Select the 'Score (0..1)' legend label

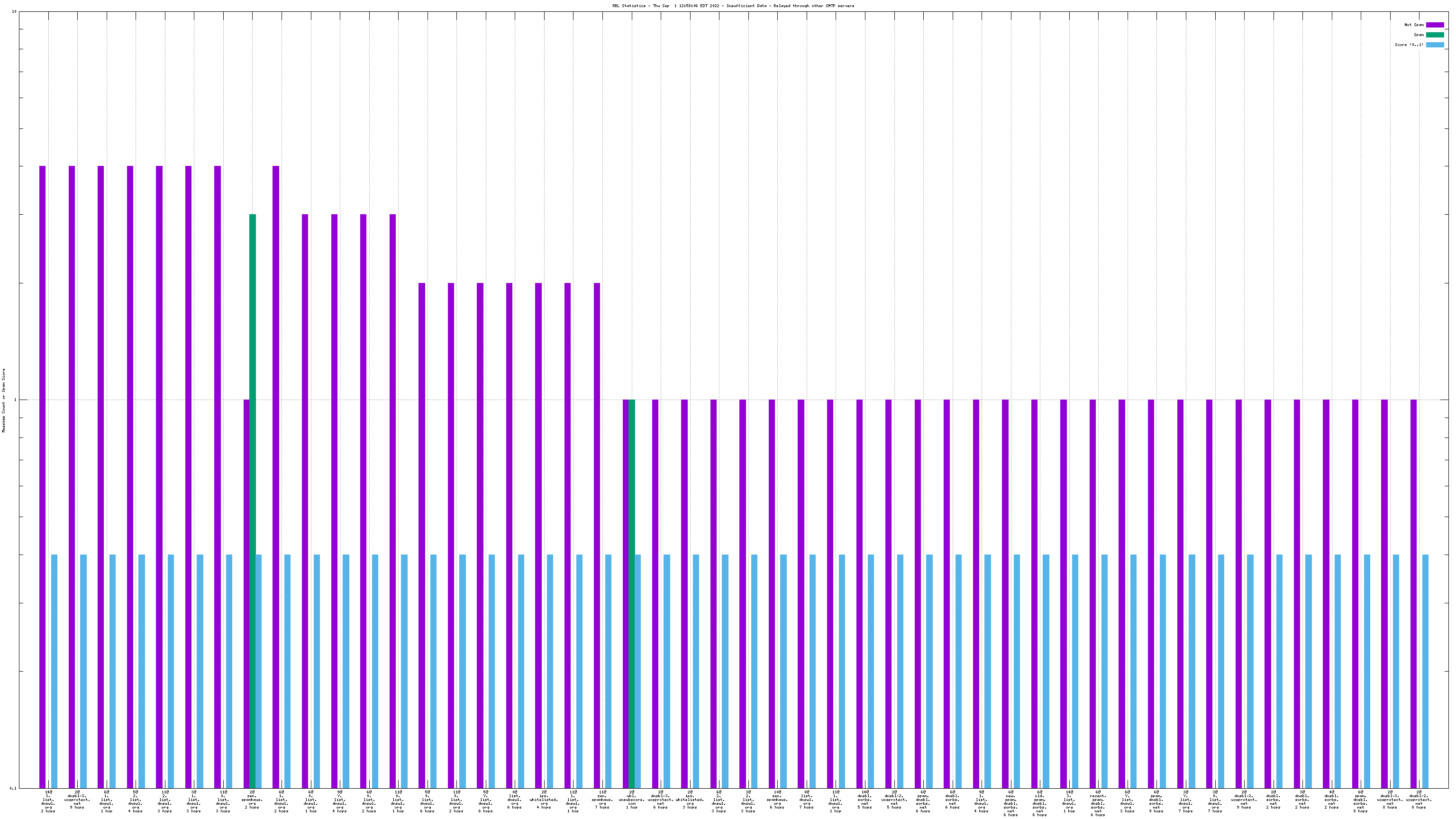tap(1409, 45)
